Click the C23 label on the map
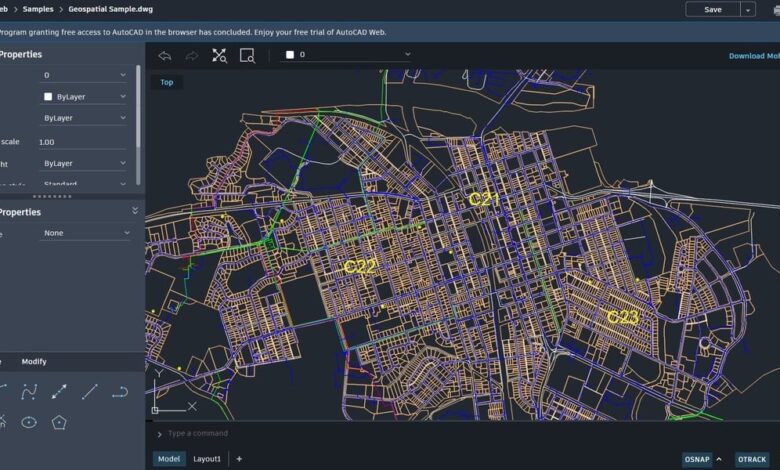This screenshot has height=470, width=780. tap(623, 317)
